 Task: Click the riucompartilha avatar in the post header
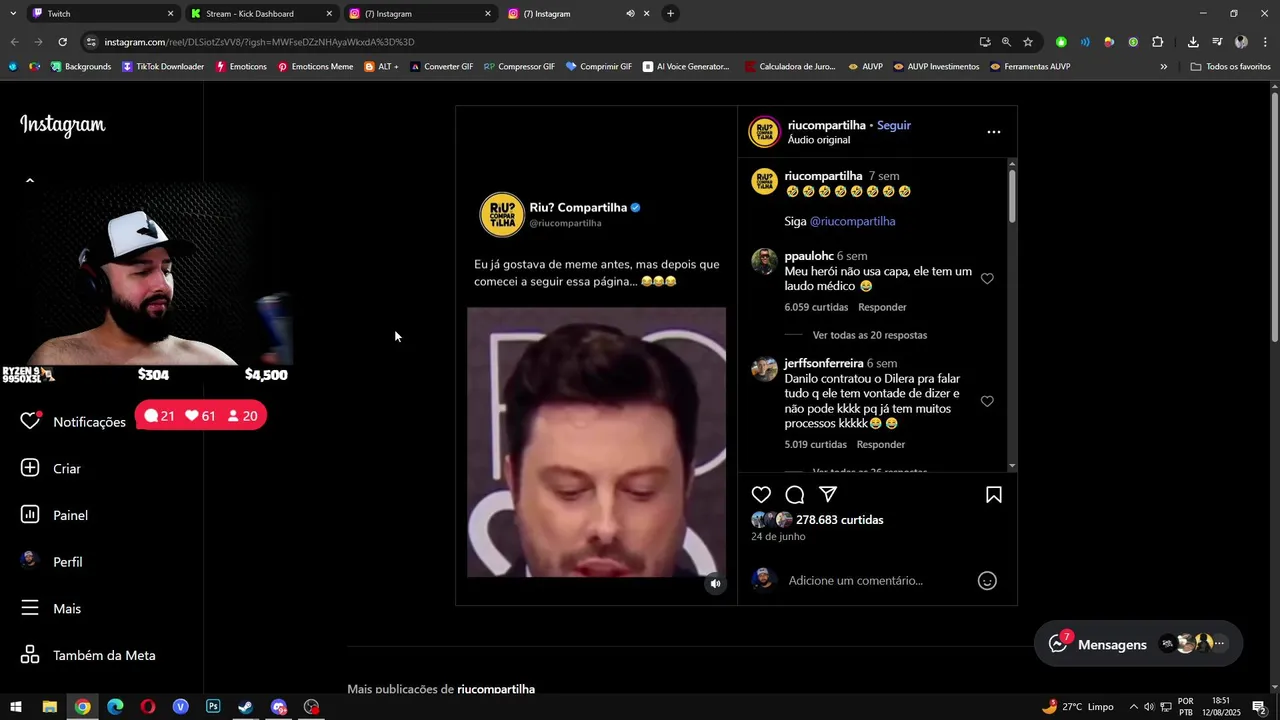click(764, 132)
